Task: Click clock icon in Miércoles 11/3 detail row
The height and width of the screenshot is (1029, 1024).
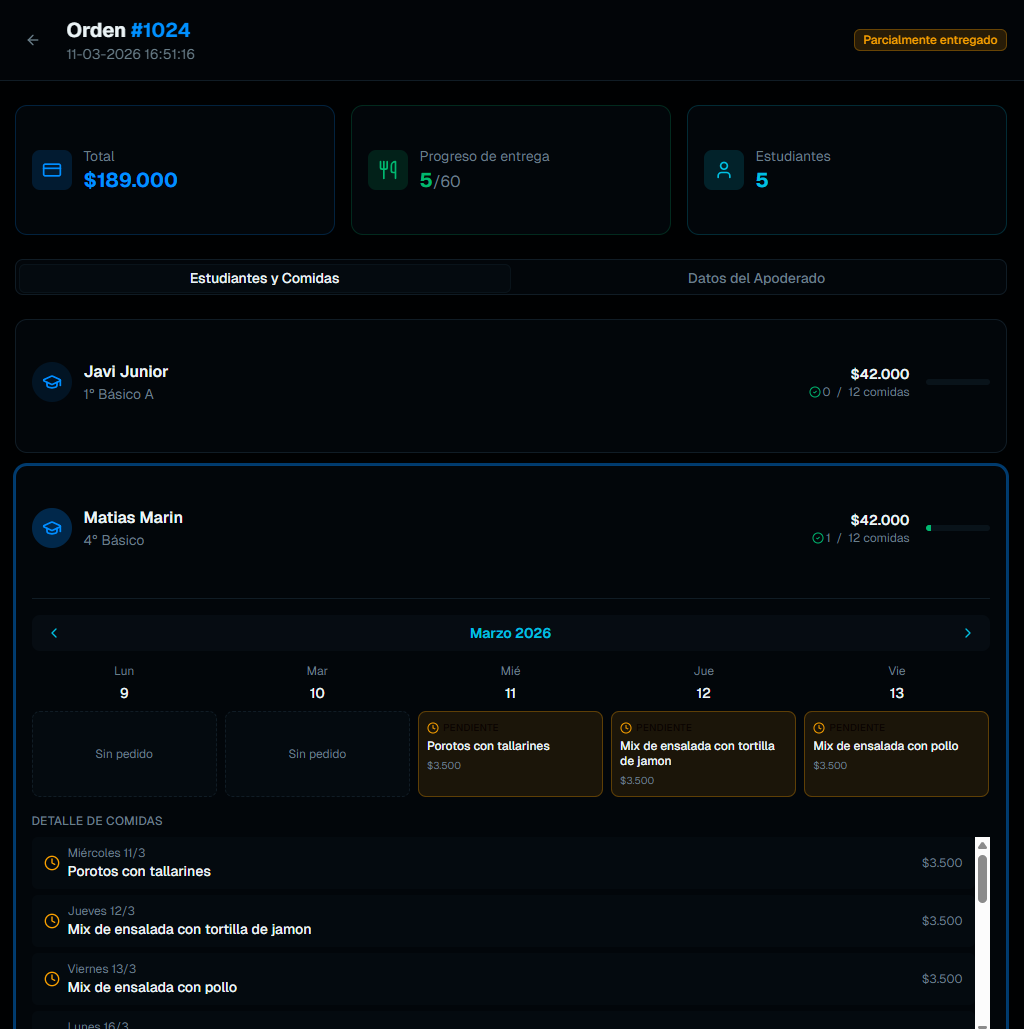Action: coord(52,863)
